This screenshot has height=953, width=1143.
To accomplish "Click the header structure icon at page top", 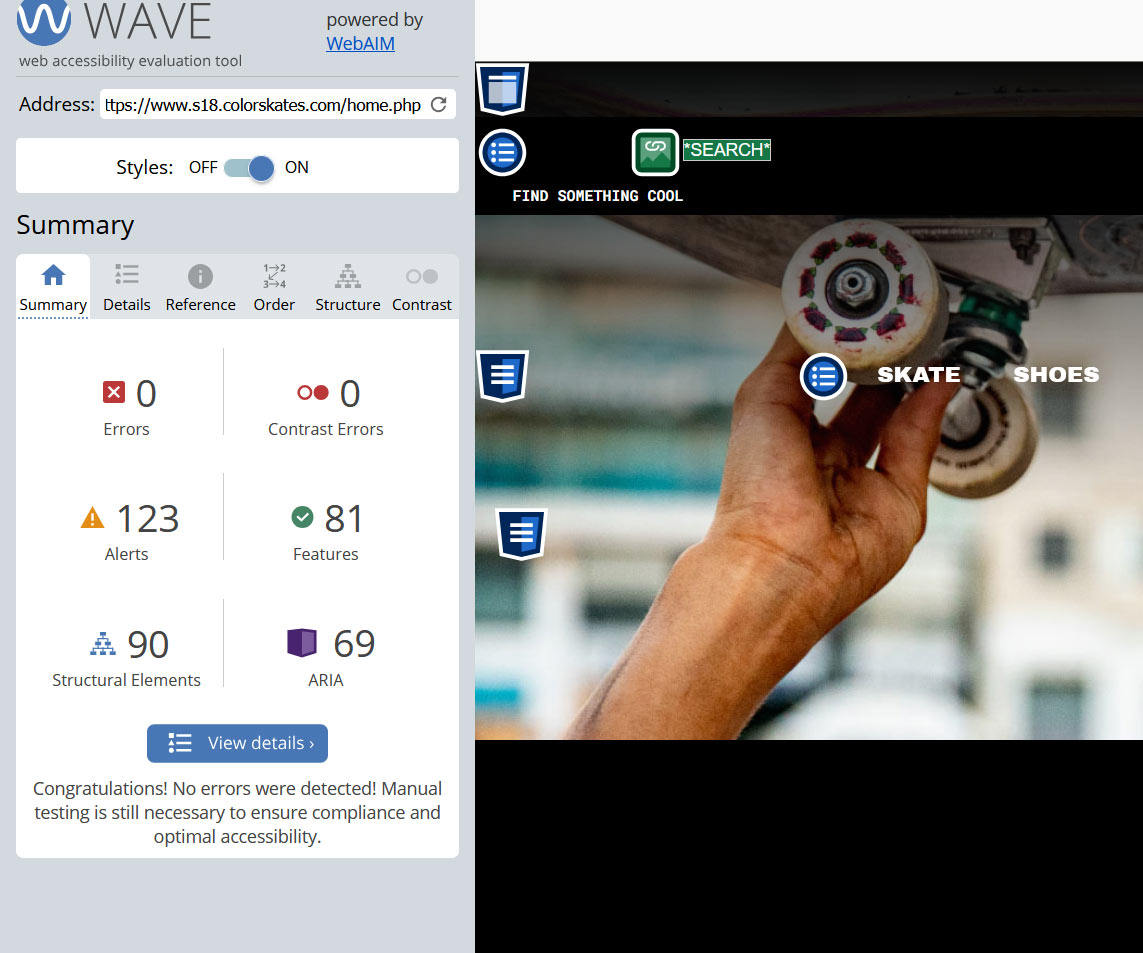I will click(x=502, y=89).
